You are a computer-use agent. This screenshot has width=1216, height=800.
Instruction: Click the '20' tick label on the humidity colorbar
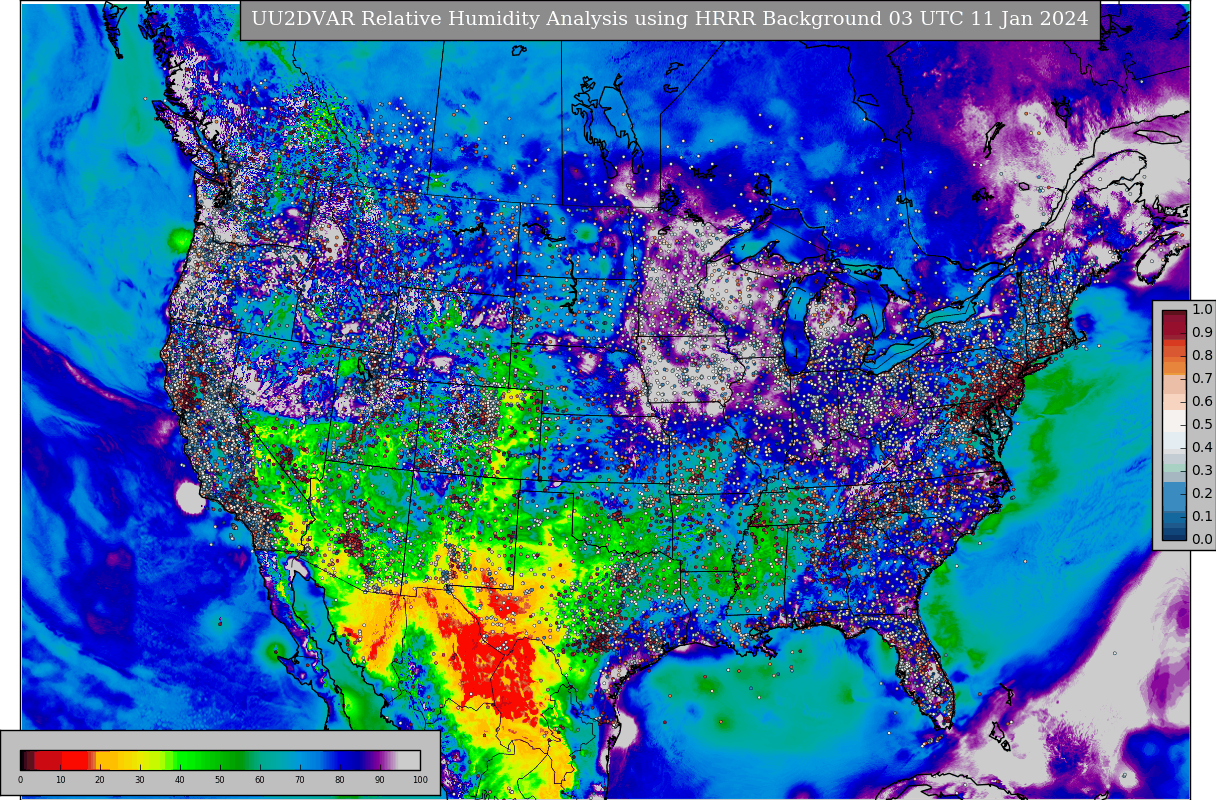(100, 780)
